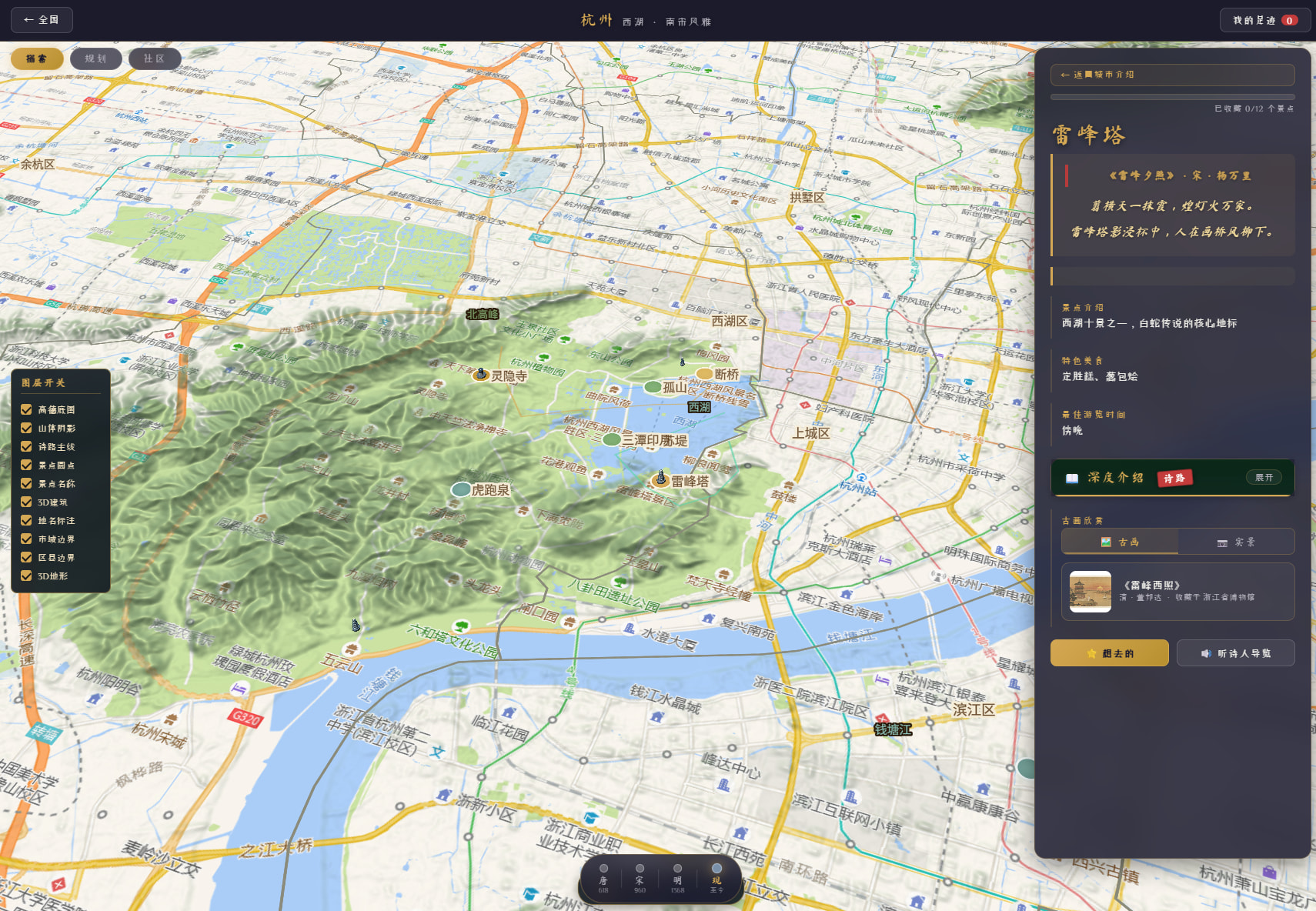
Task: Switch to the 社区 tab
Action: [x=155, y=58]
